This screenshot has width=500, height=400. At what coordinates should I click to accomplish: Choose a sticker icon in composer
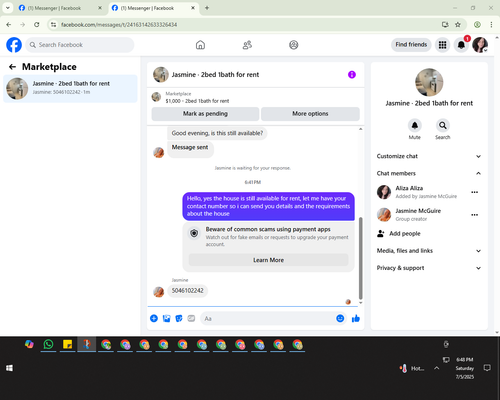(x=179, y=318)
